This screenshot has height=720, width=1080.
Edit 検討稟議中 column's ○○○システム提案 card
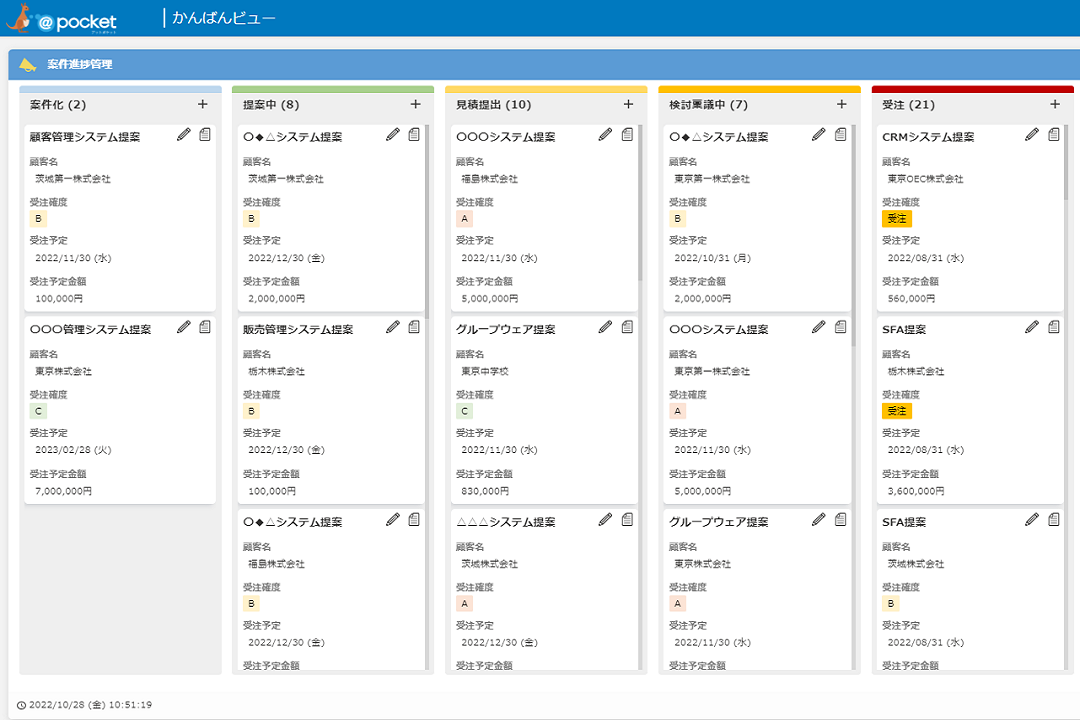(818, 327)
